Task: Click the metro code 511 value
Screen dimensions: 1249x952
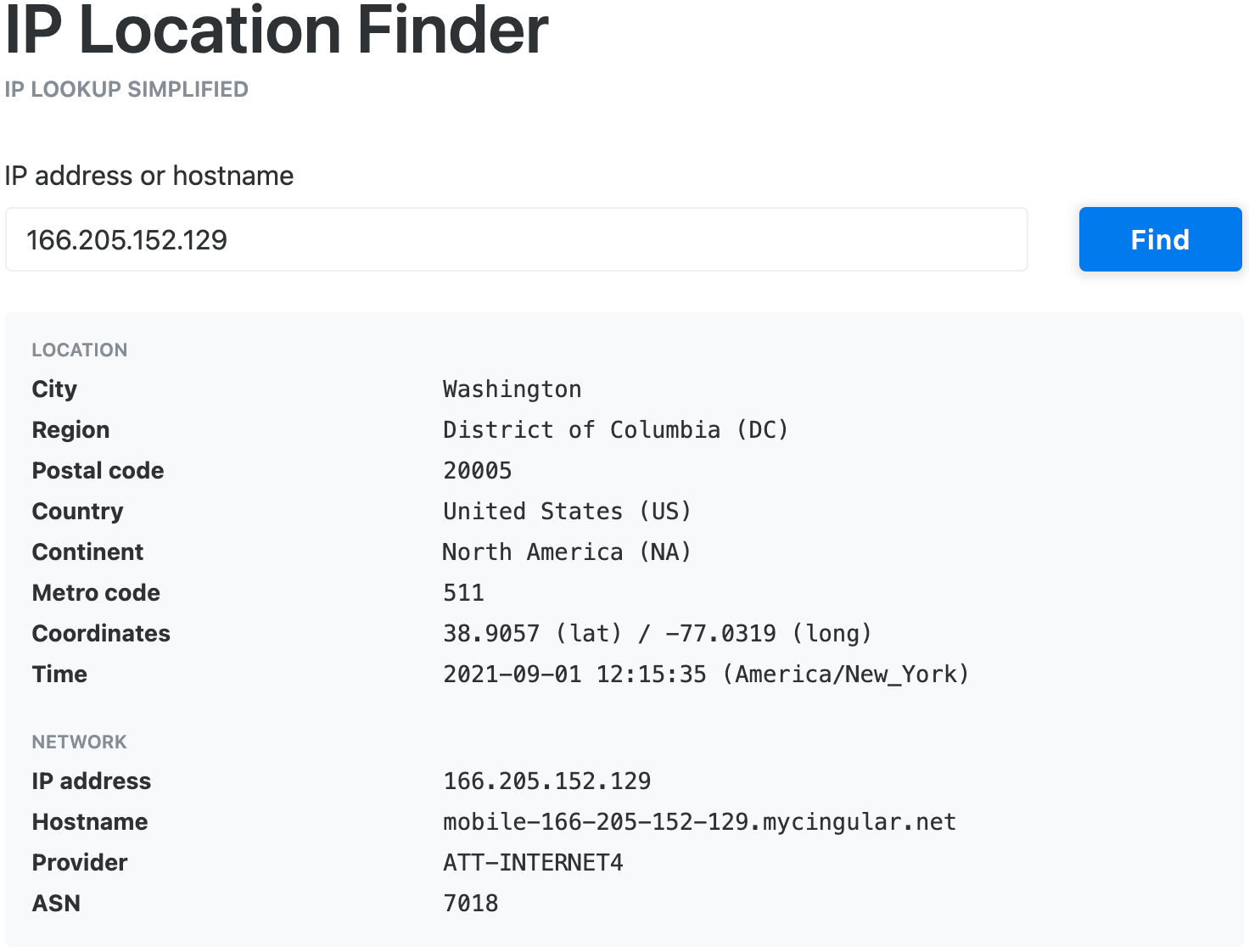Action: pos(464,592)
